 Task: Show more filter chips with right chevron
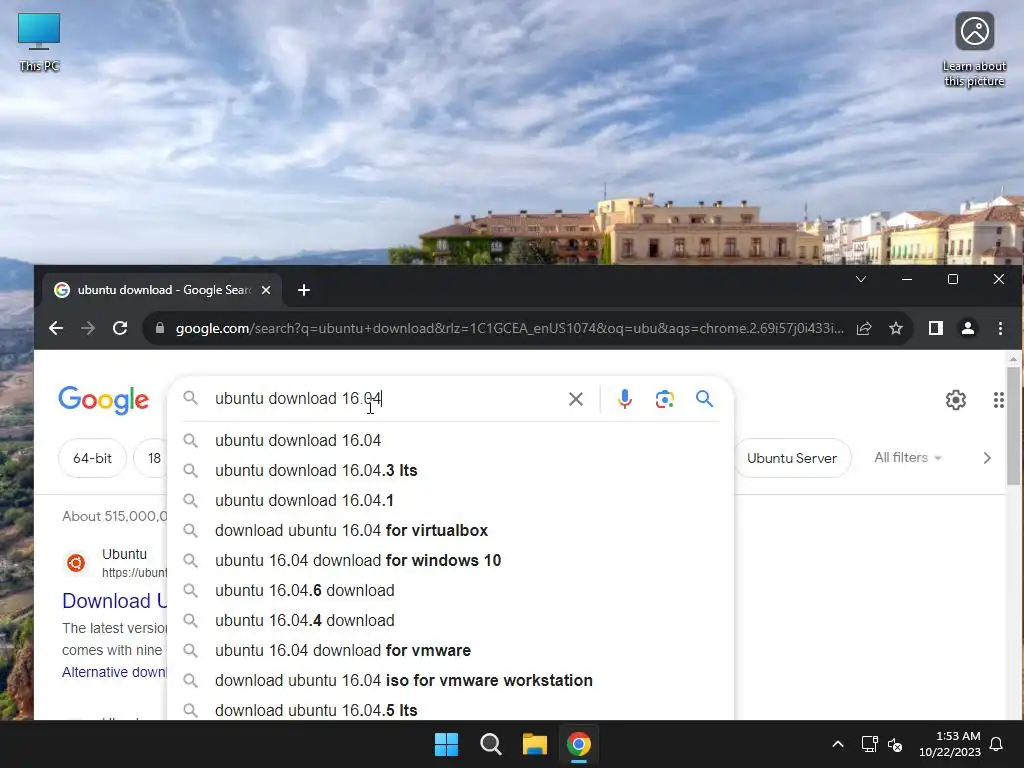point(987,458)
